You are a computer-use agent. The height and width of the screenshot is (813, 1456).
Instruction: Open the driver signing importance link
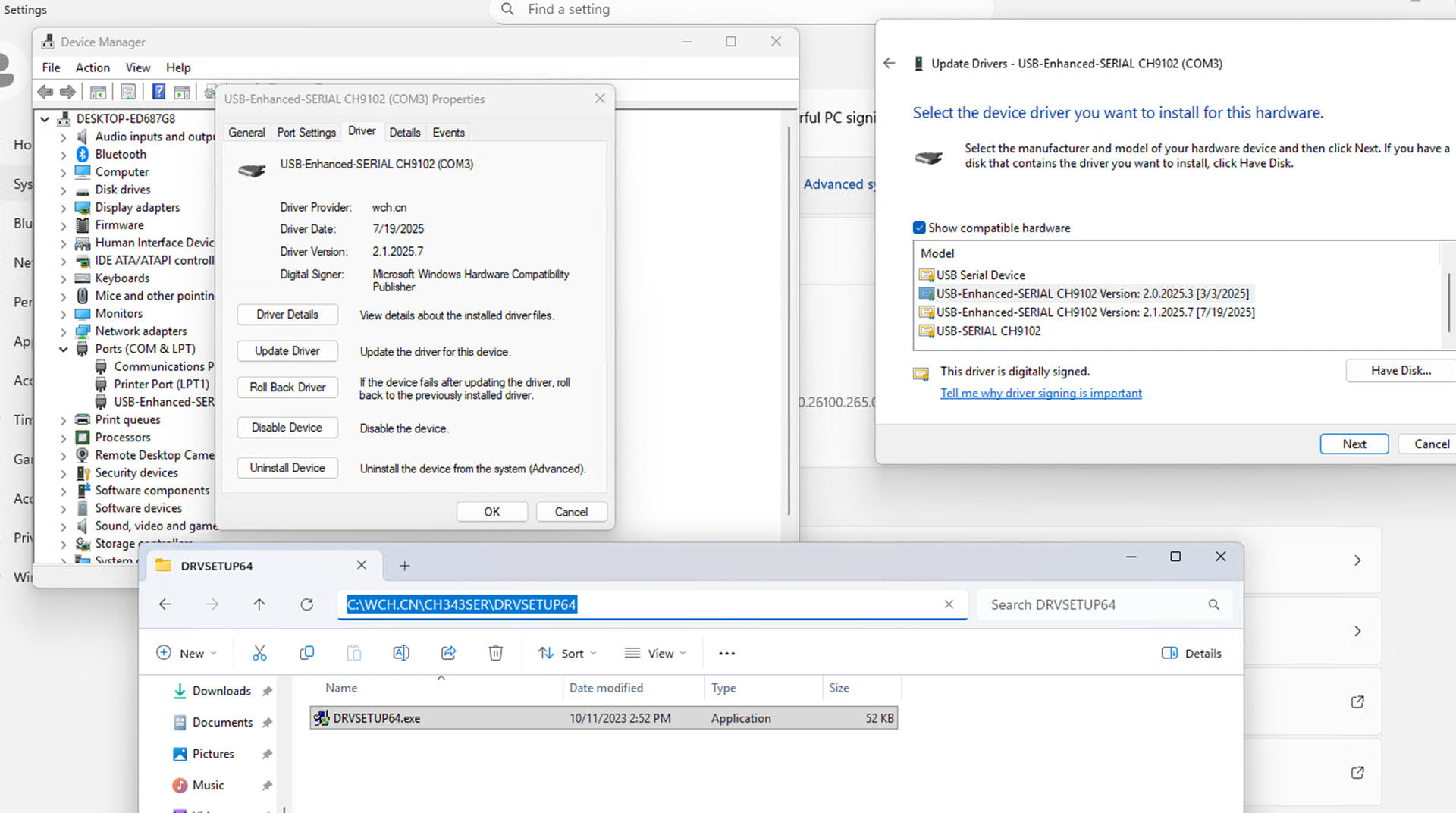pyautogui.click(x=1040, y=393)
